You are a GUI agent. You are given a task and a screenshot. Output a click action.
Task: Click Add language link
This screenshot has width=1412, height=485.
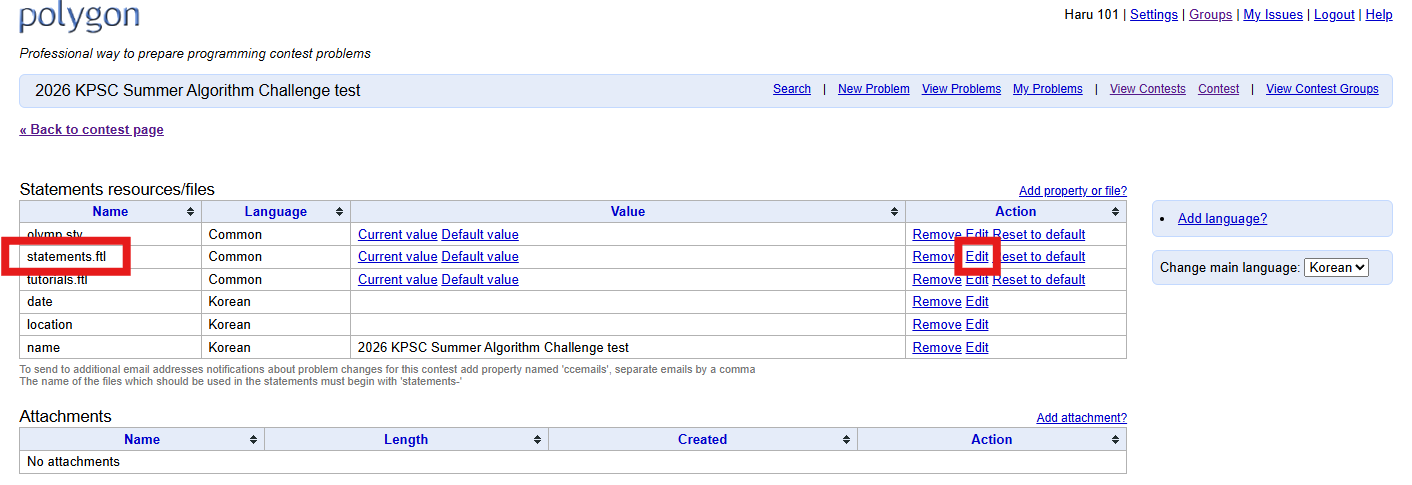(1222, 219)
